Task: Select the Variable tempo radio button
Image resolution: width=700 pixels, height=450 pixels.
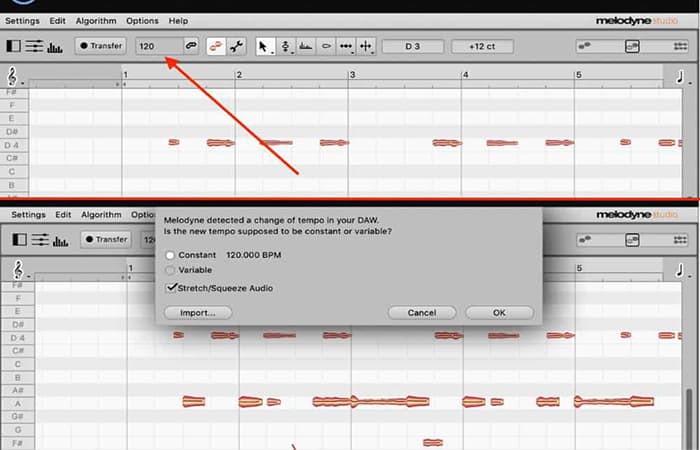Action: click(x=170, y=270)
